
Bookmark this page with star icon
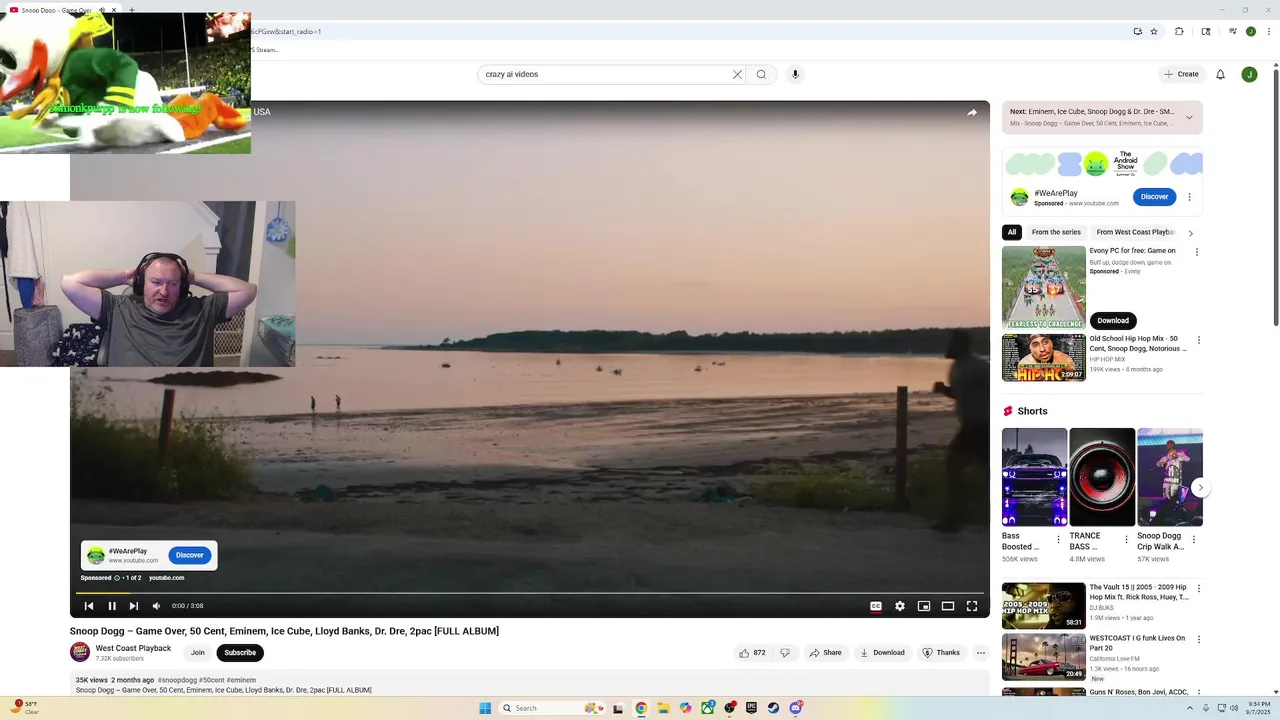point(1154,32)
